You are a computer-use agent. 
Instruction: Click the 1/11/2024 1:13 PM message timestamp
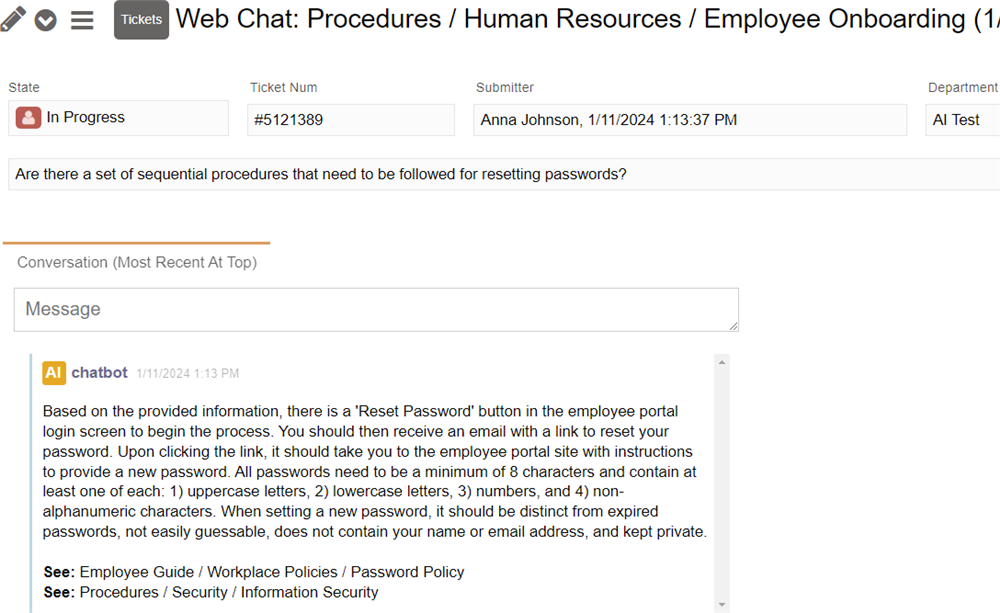tap(188, 374)
